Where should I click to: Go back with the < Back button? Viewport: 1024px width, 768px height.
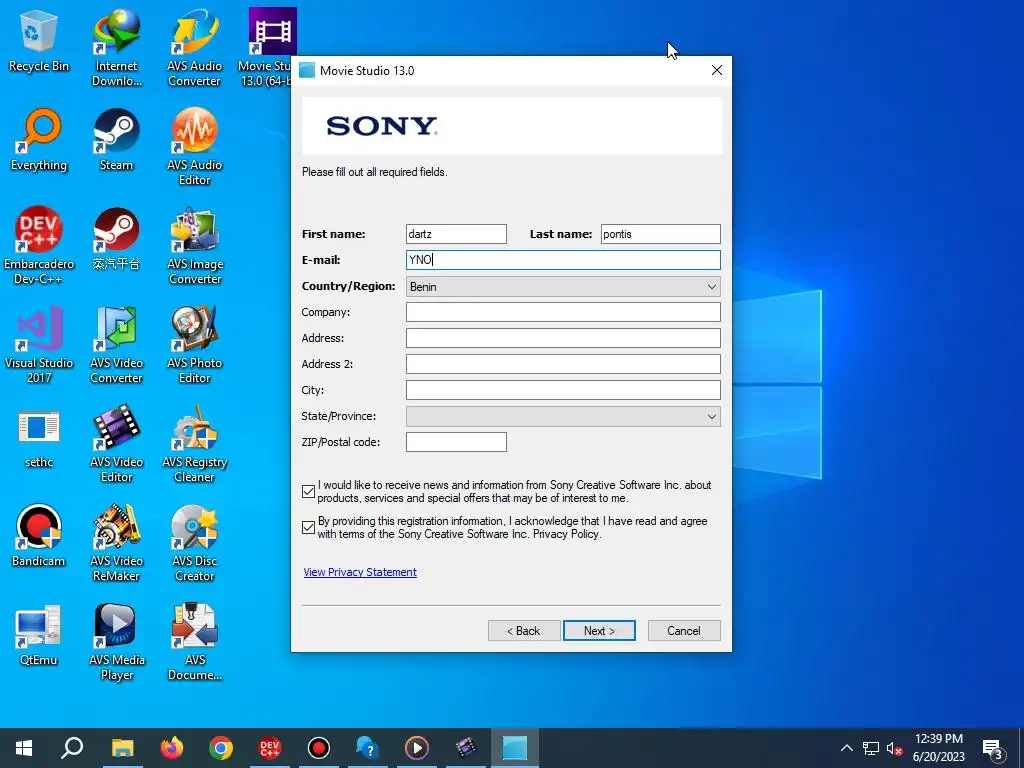click(x=524, y=631)
